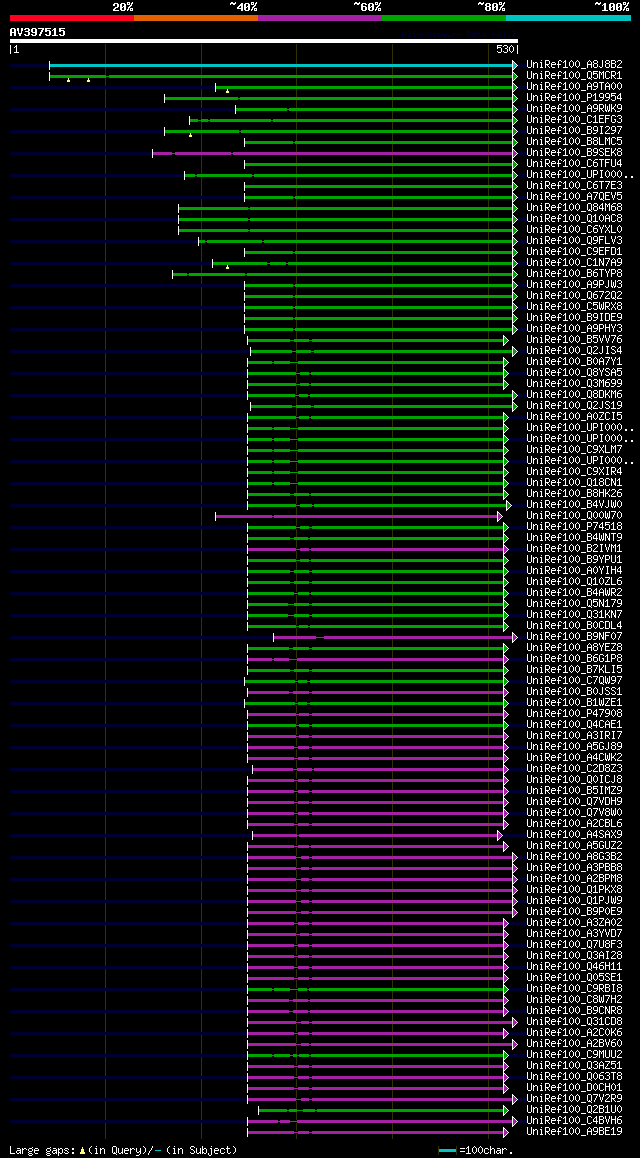Select the green ~80% identity legend segment
This screenshot has width=640, height=1158.
click(x=444, y=17)
